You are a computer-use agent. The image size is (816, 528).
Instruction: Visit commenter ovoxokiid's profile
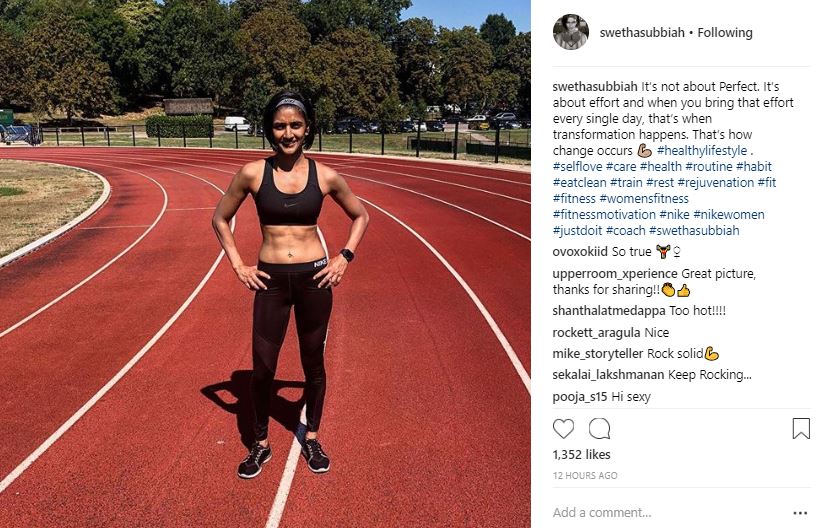[580, 252]
